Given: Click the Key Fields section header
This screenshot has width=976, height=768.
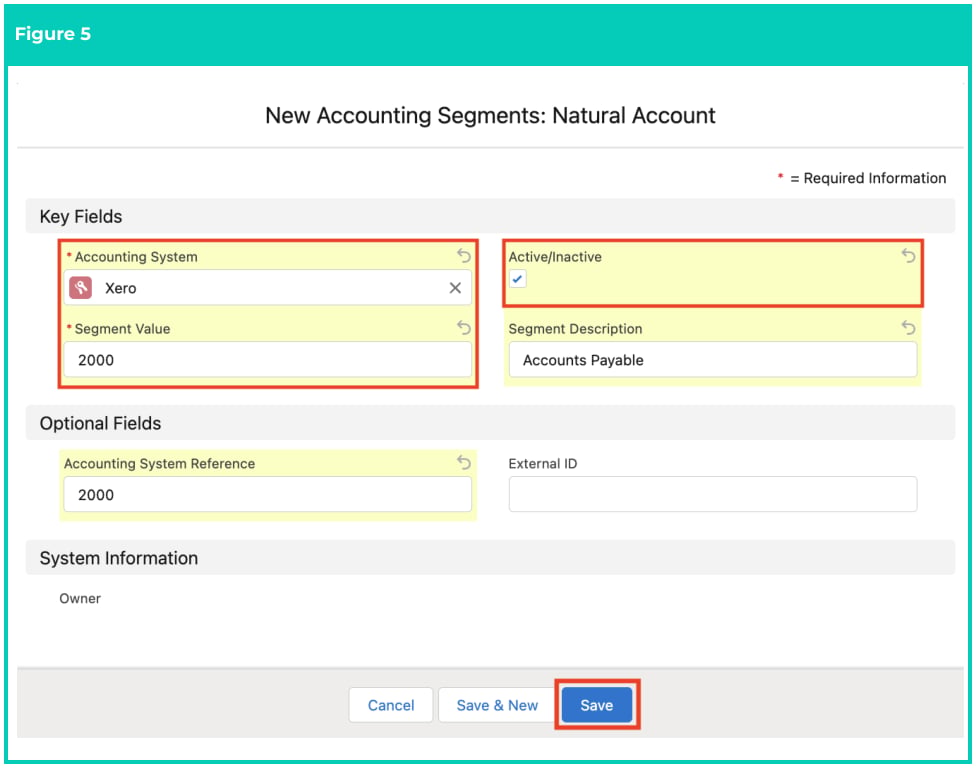Looking at the screenshot, I should pyautogui.click(x=490, y=216).
